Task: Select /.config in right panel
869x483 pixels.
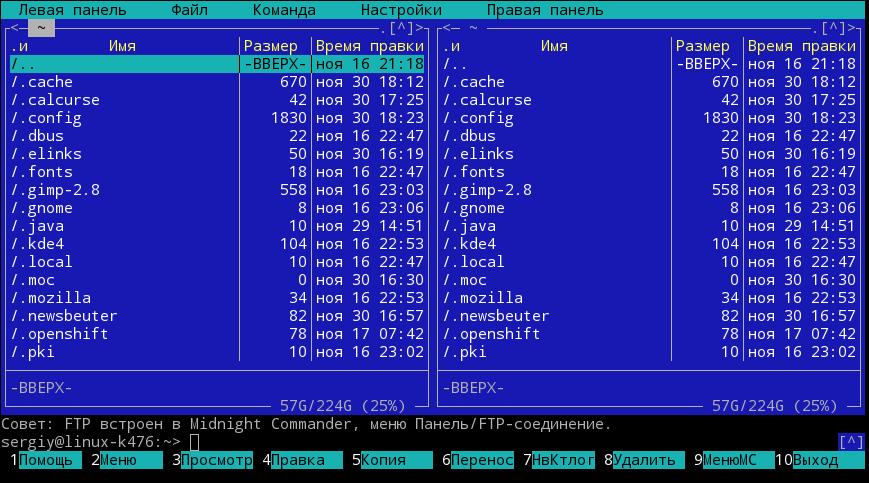Action: click(650, 118)
